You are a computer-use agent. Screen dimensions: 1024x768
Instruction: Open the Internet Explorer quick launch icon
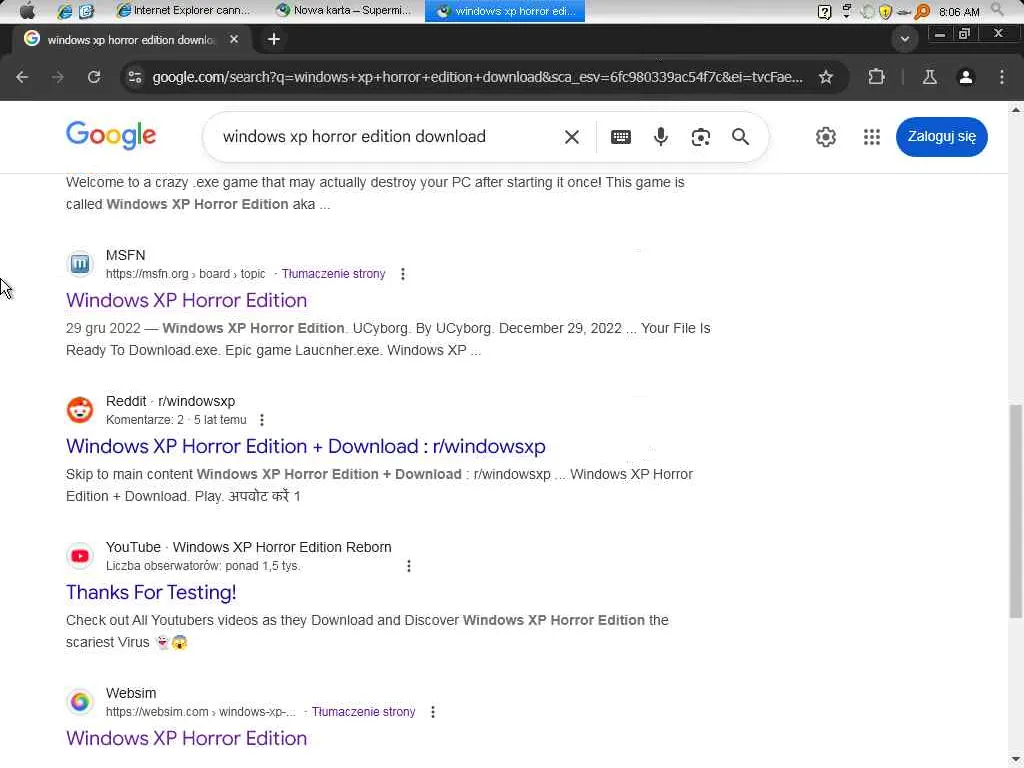pos(64,11)
